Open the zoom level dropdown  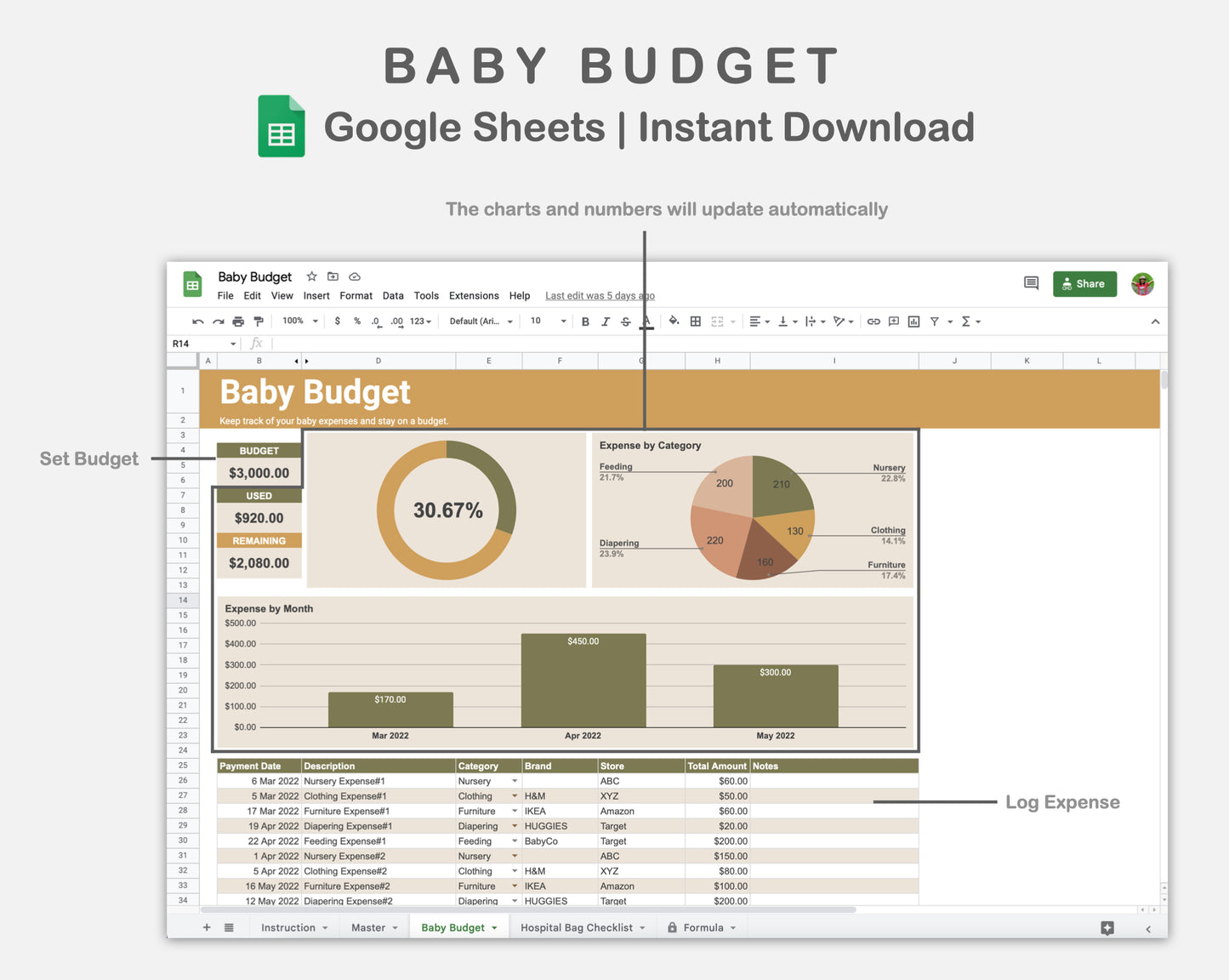coord(298,321)
